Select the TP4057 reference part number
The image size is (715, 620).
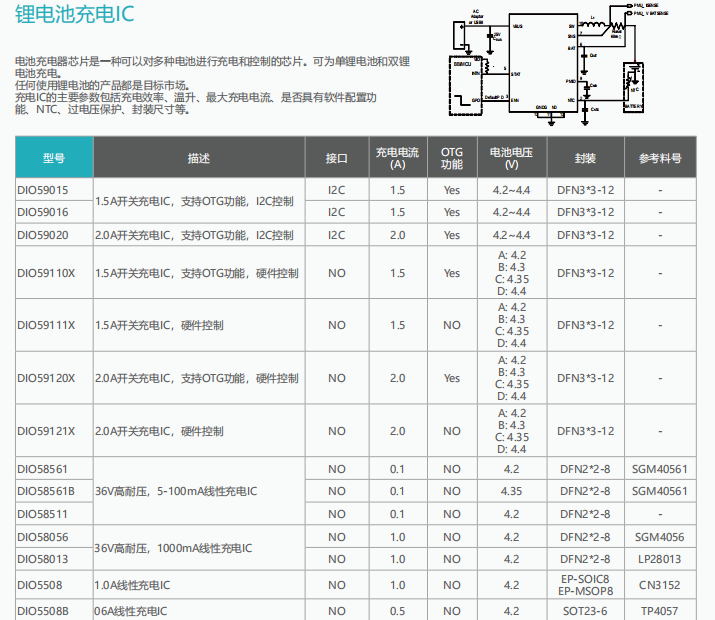[x=660, y=611]
